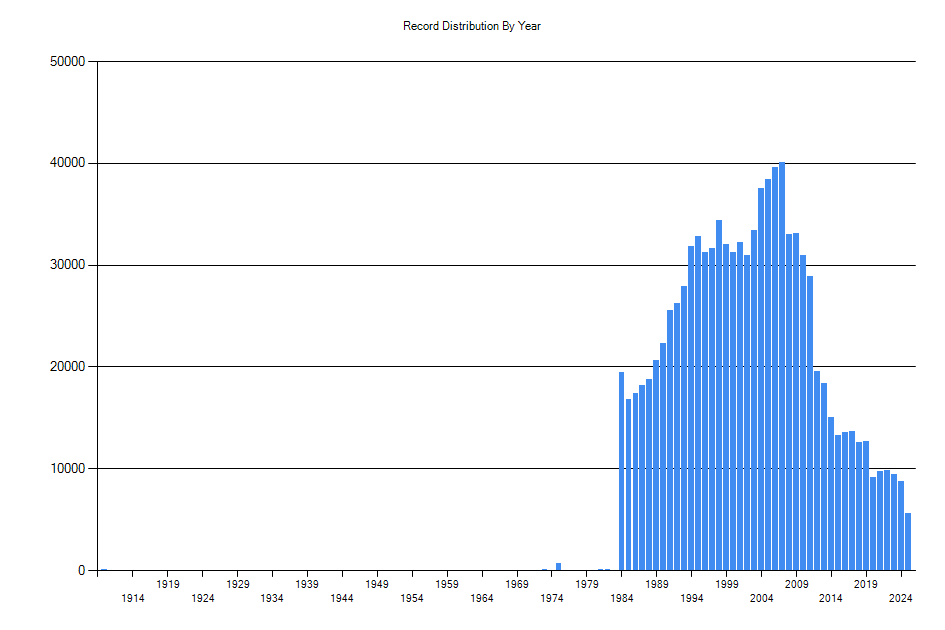Click the 2004 x-axis label
The width and height of the screenshot is (945, 630).
click(x=761, y=598)
